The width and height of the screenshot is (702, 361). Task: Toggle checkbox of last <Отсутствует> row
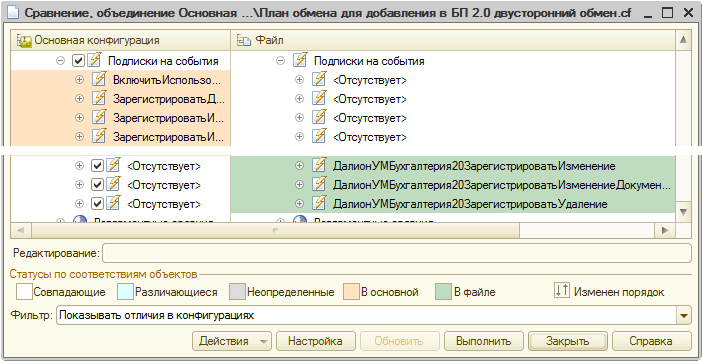point(97,204)
